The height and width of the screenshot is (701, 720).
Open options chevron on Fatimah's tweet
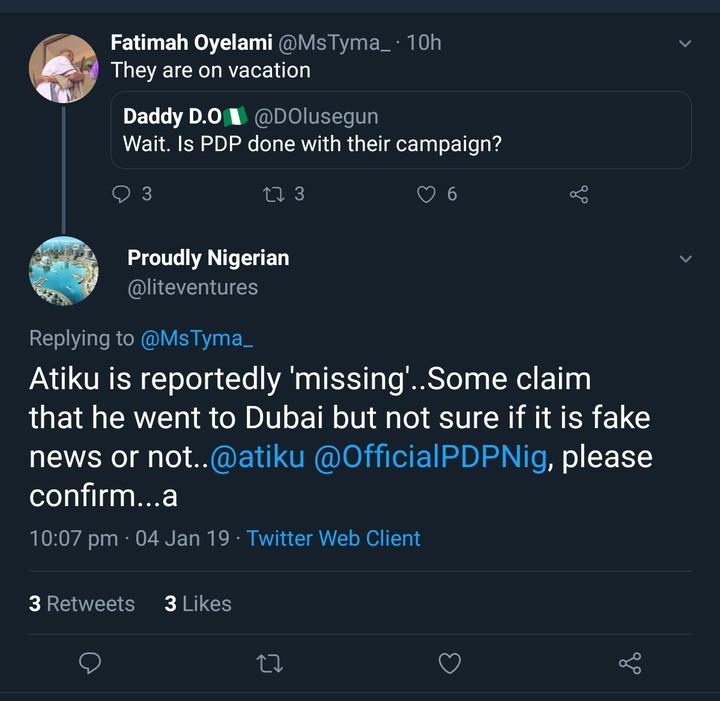pyautogui.click(x=685, y=44)
